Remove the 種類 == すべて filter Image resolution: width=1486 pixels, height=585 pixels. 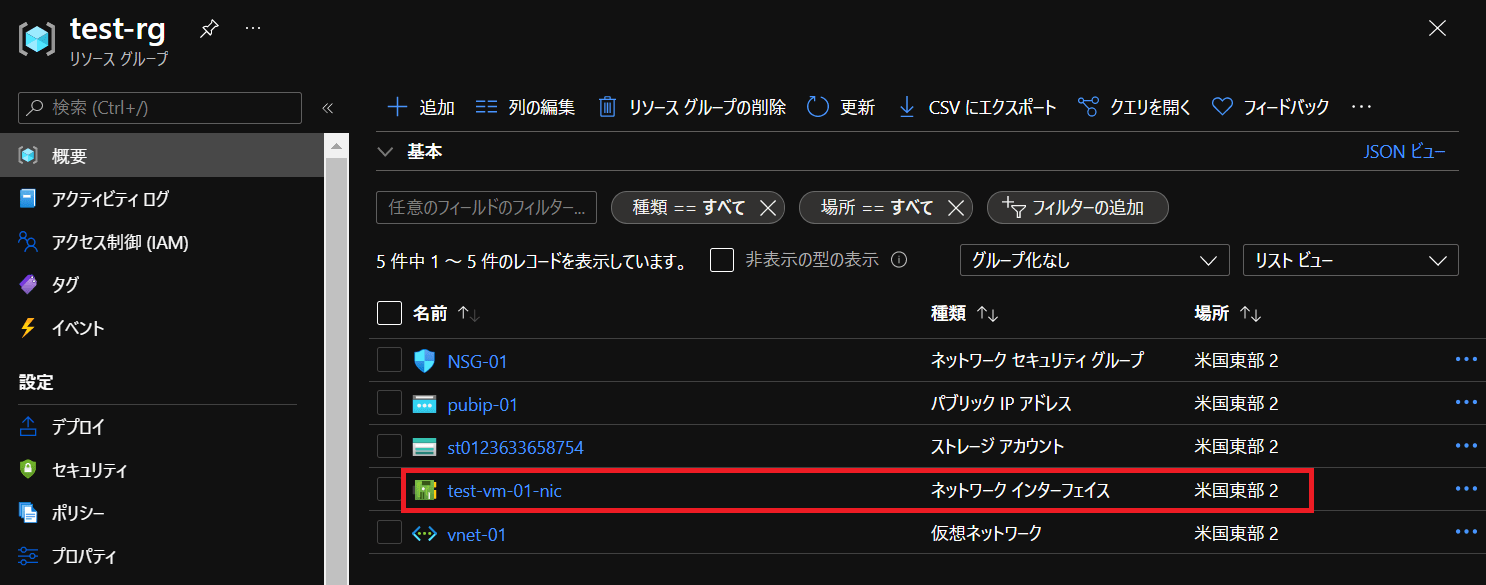pos(768,208)
